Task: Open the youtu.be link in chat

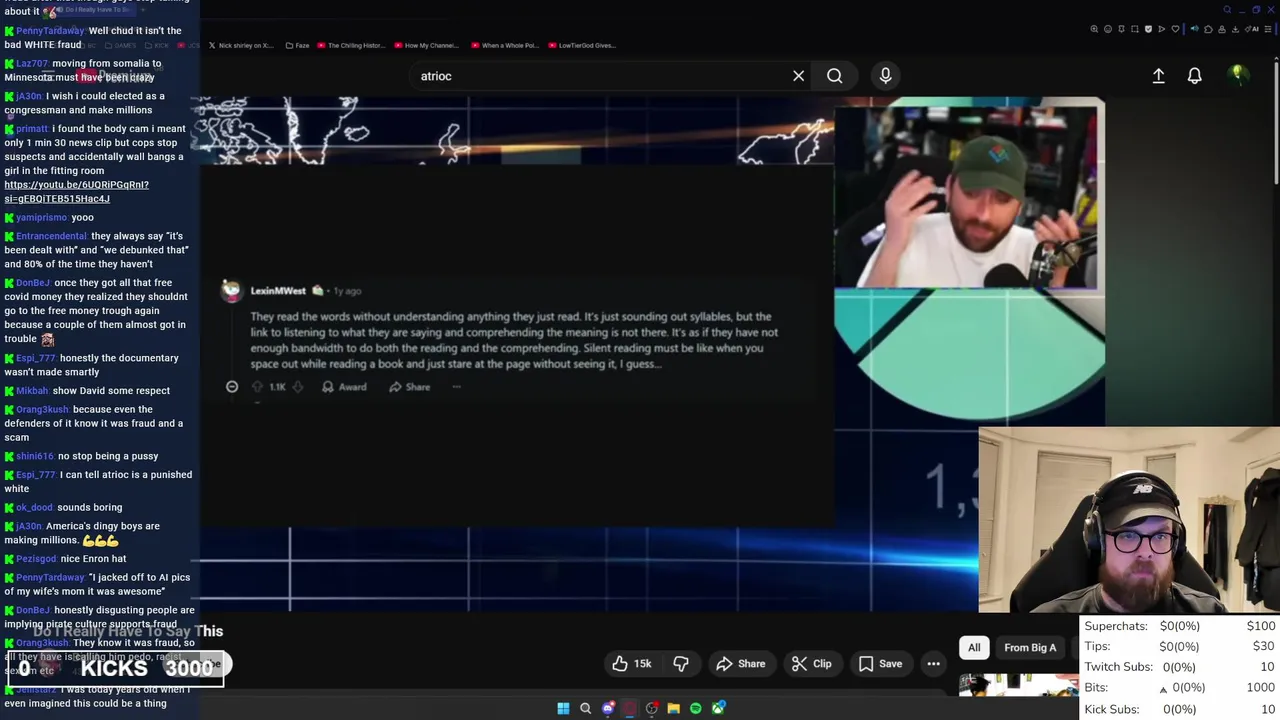Action: 76,191
